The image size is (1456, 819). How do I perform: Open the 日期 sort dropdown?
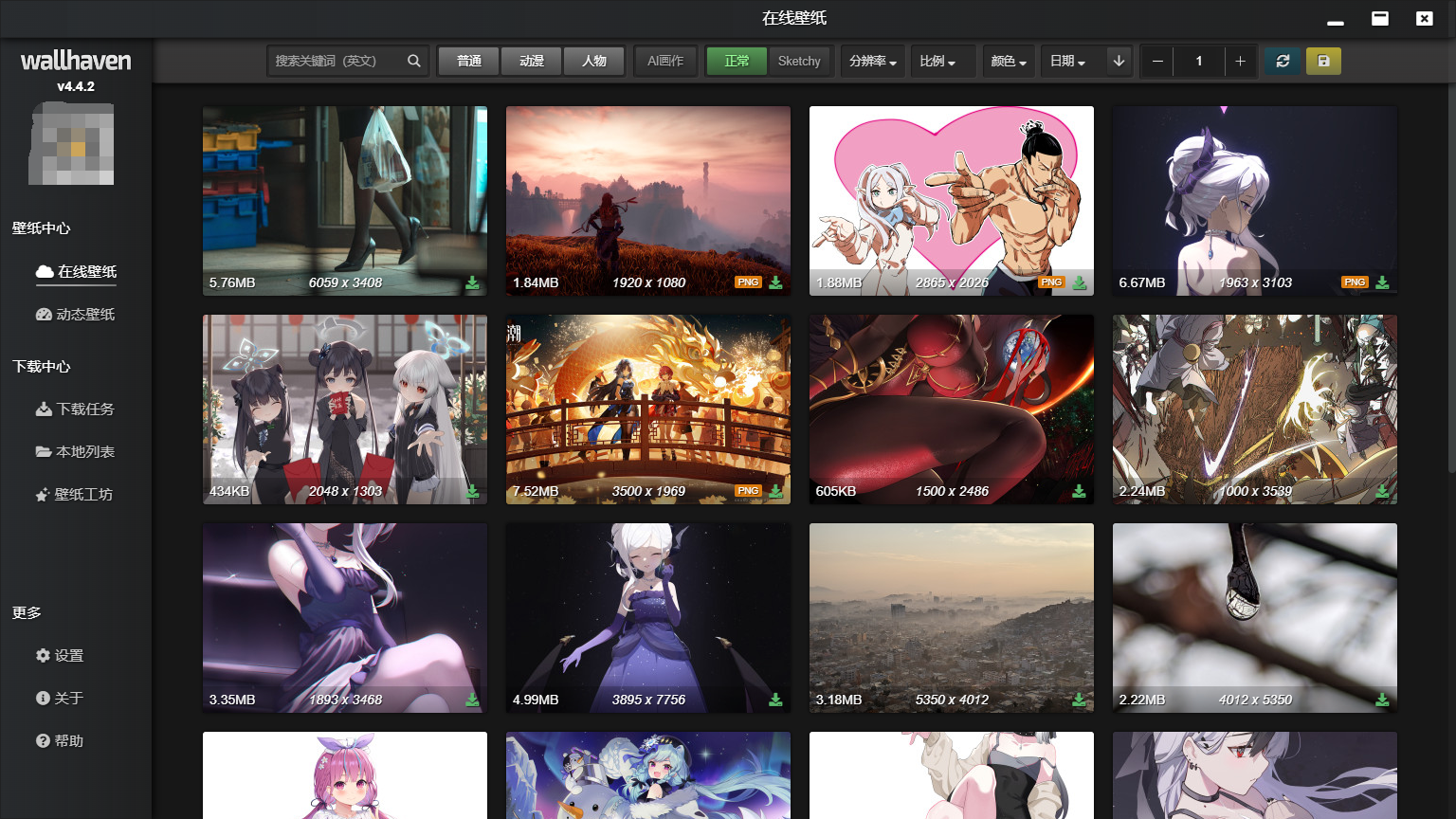tap(1068, 61)
